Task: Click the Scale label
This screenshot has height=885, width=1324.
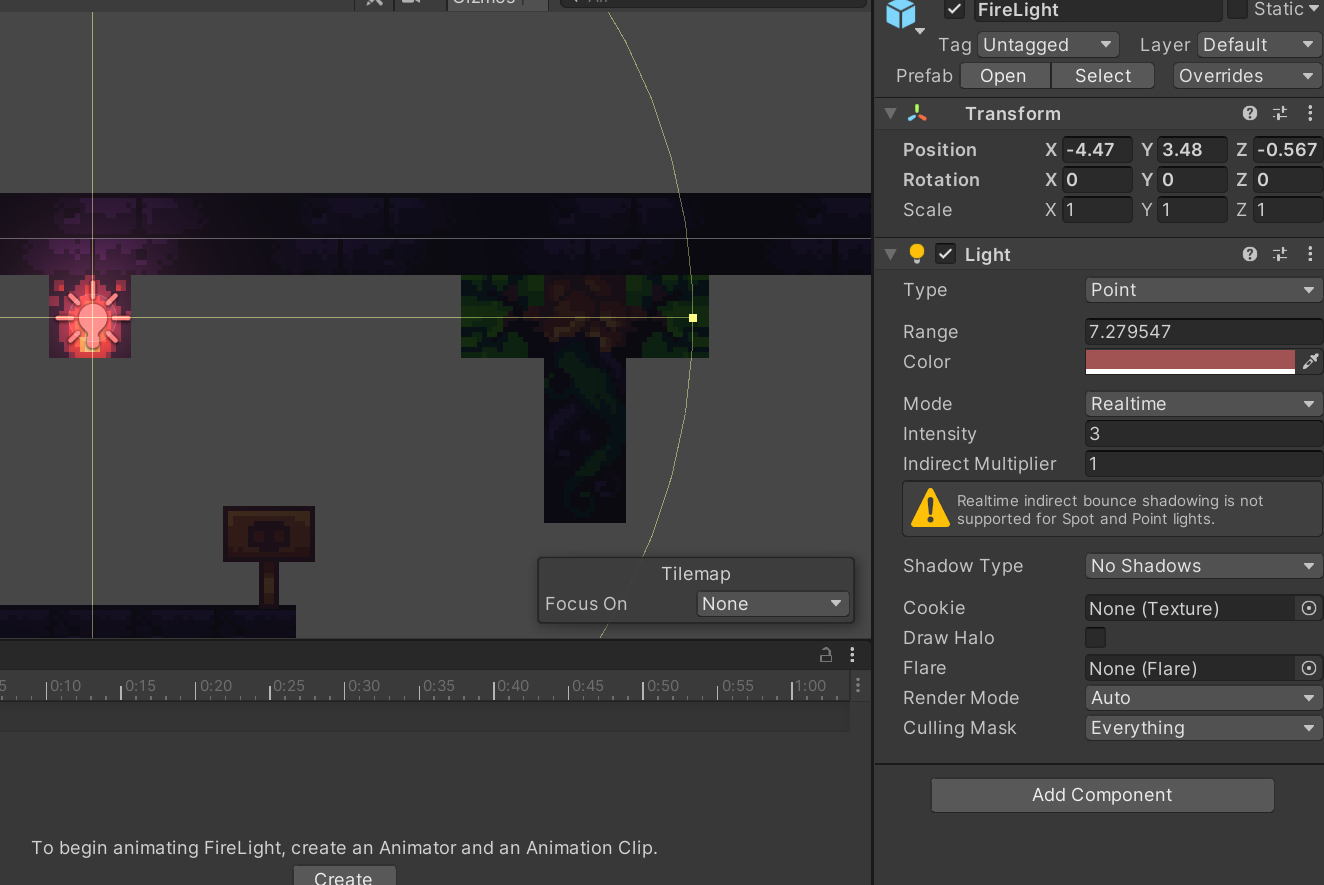Action: click(927, 210)
